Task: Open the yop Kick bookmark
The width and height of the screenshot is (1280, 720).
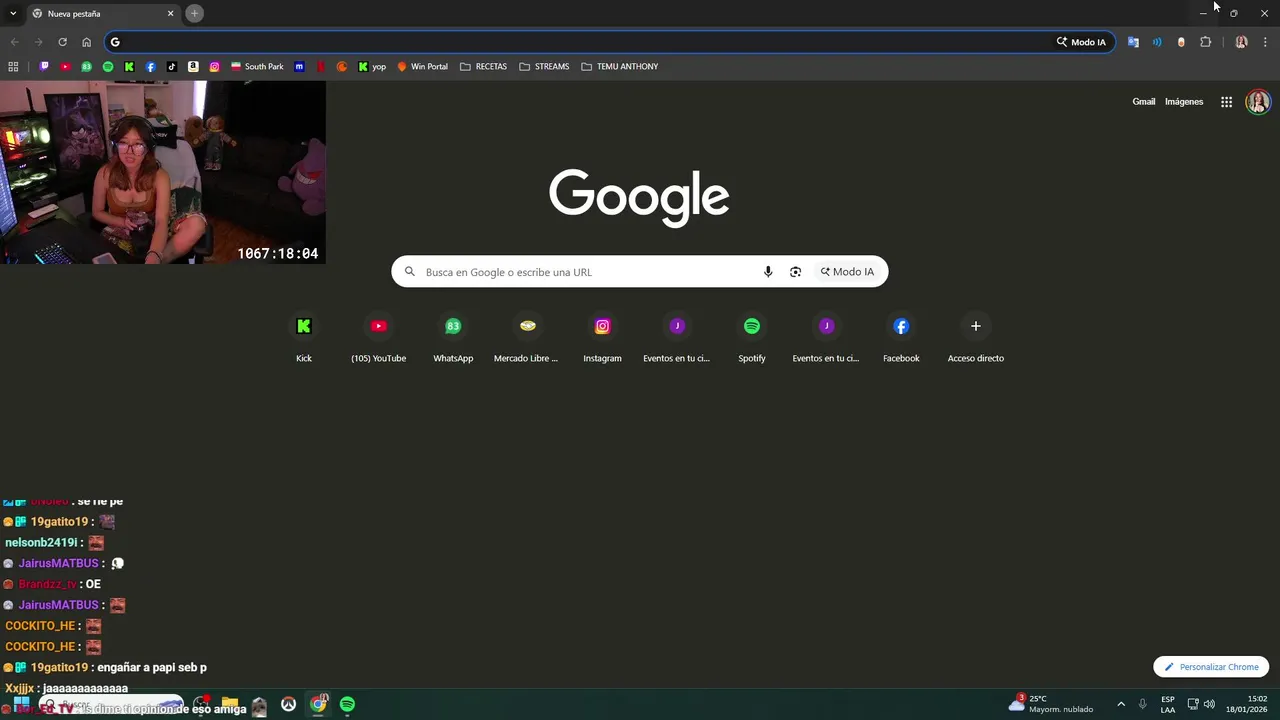Action: (372, 67)
